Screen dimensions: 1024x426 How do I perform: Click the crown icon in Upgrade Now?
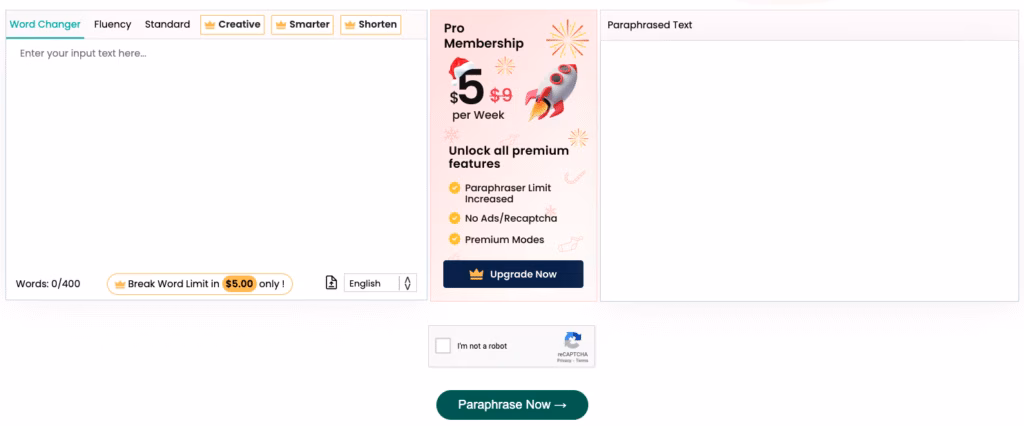(x=476, y=274)
